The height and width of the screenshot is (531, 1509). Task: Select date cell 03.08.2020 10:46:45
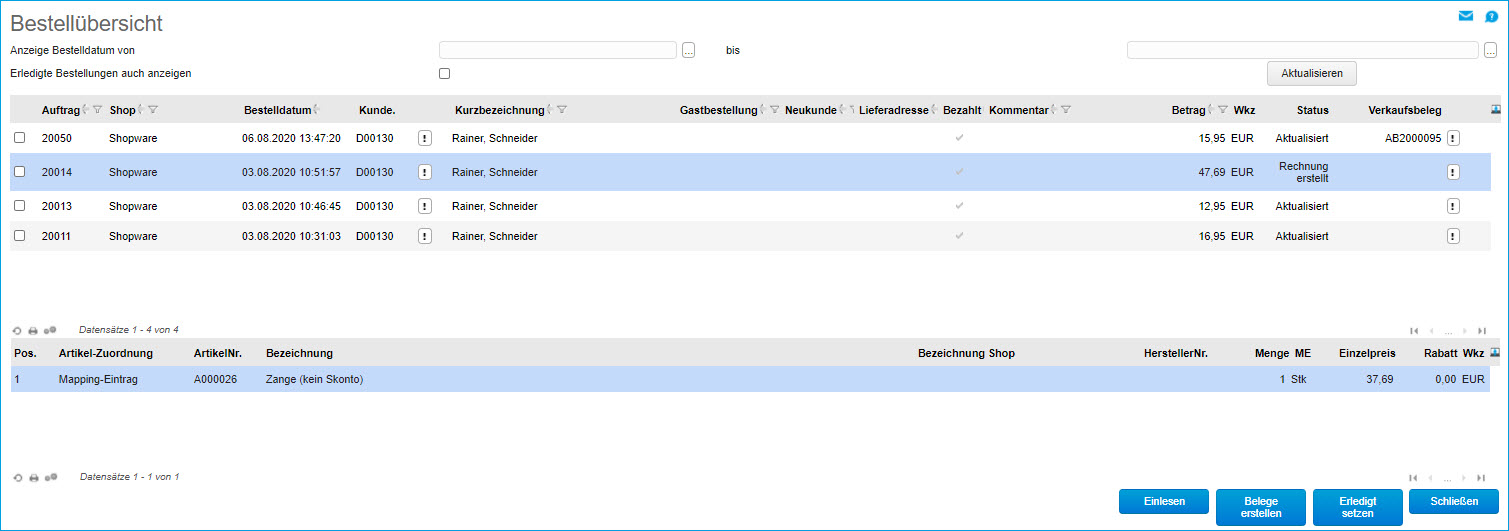tap(291, 206)
